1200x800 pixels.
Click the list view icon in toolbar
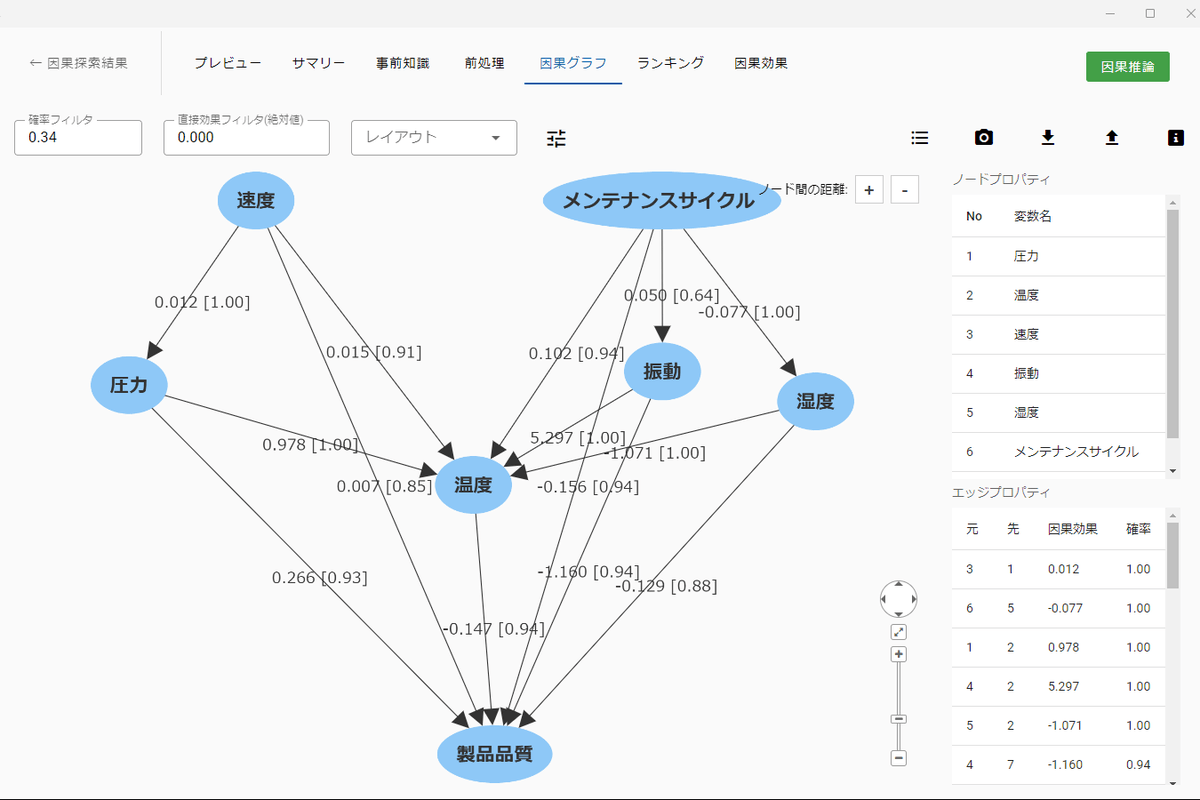point(920,138)
